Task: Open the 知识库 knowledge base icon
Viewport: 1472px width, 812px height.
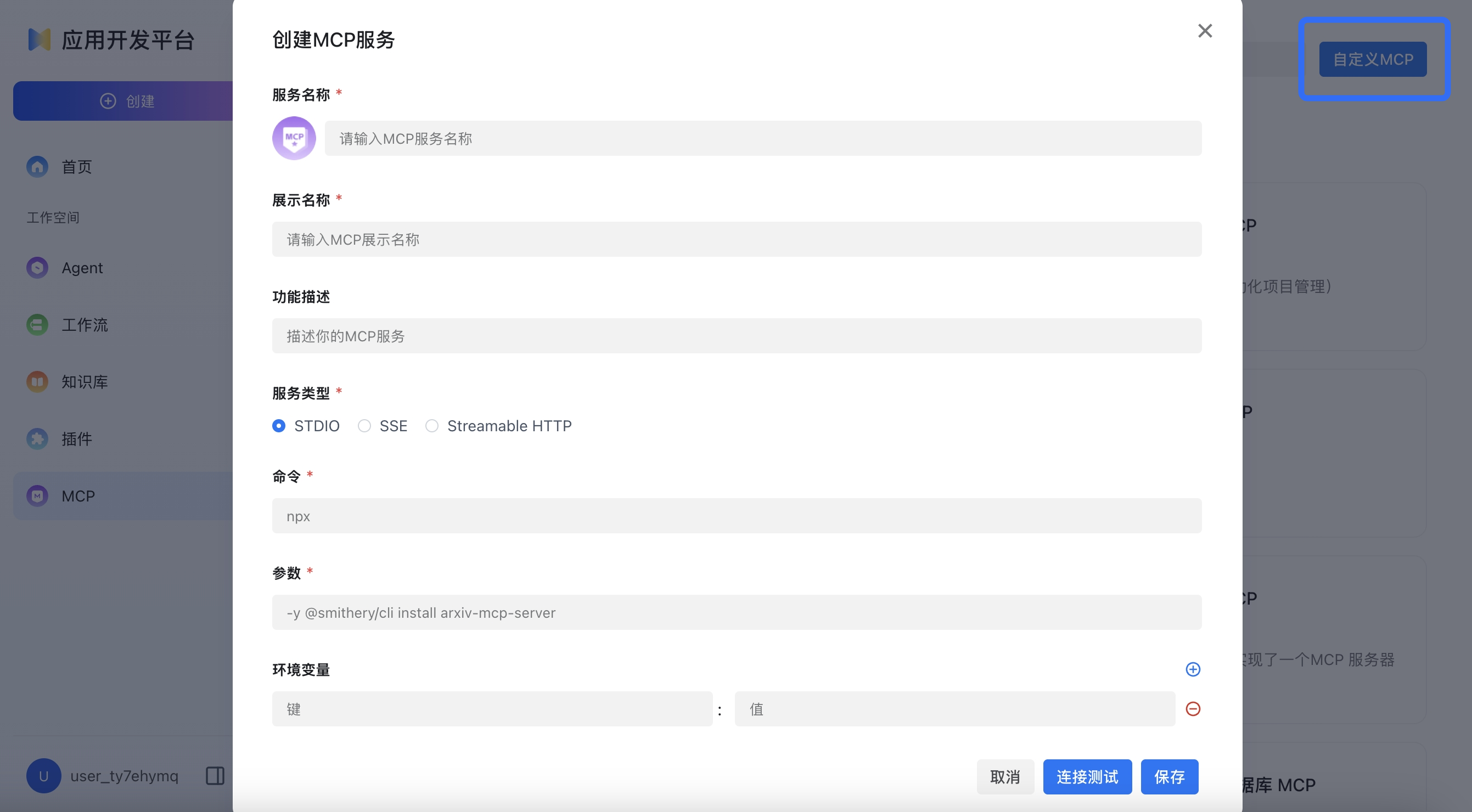Action: pos(37,381)
